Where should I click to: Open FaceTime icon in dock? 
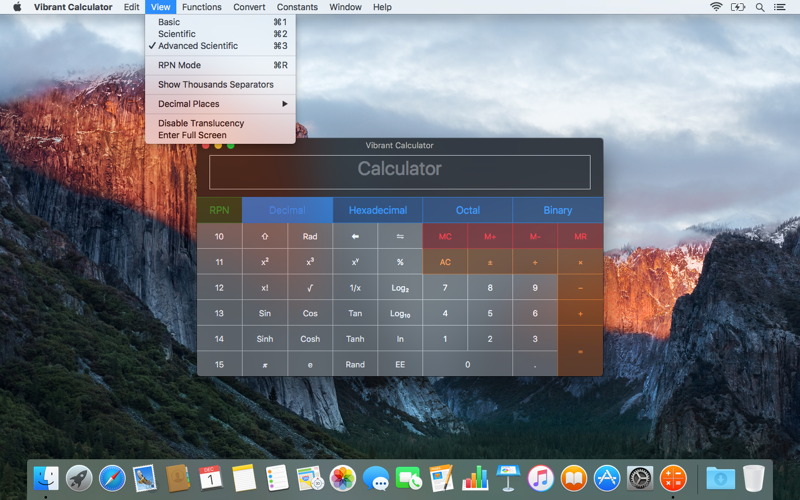click(409, 479)
